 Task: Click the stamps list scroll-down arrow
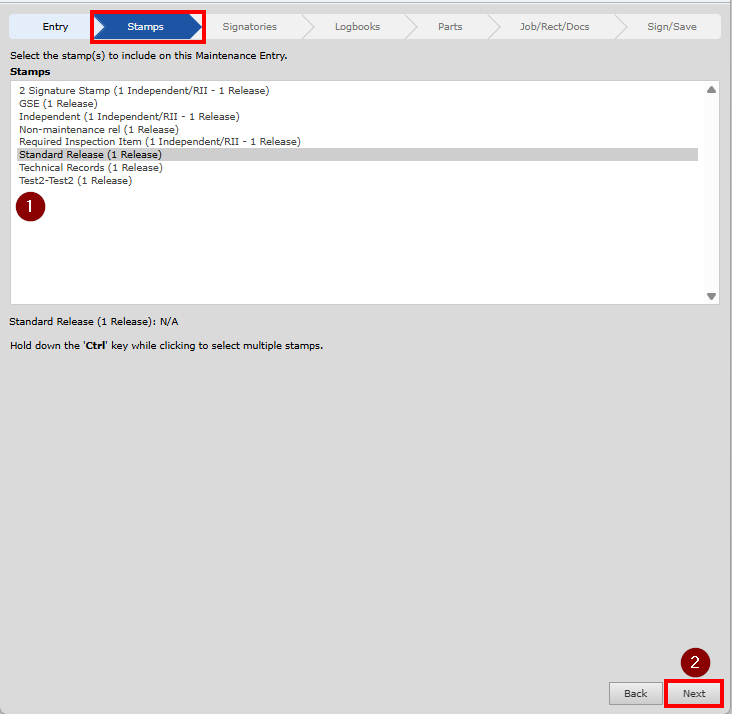point(711,296)
